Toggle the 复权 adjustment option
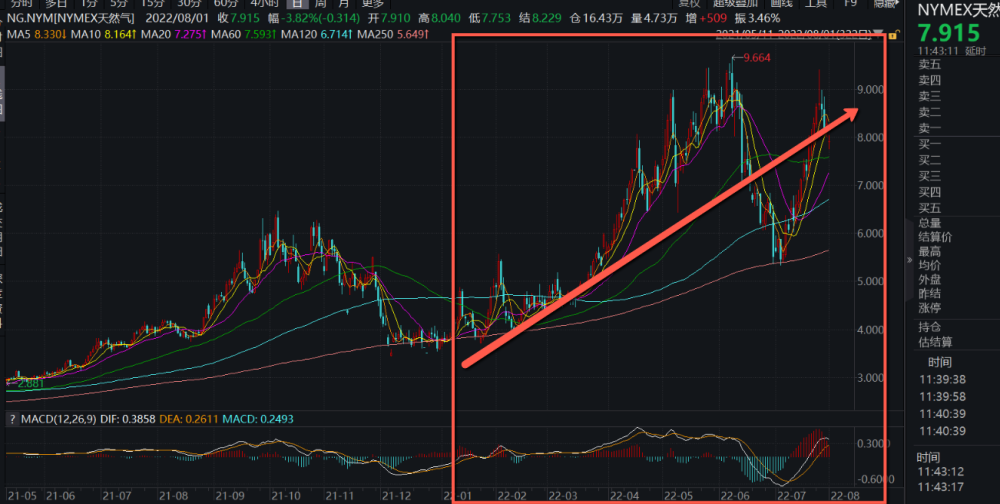1000x504 pixels. [688, 3]
